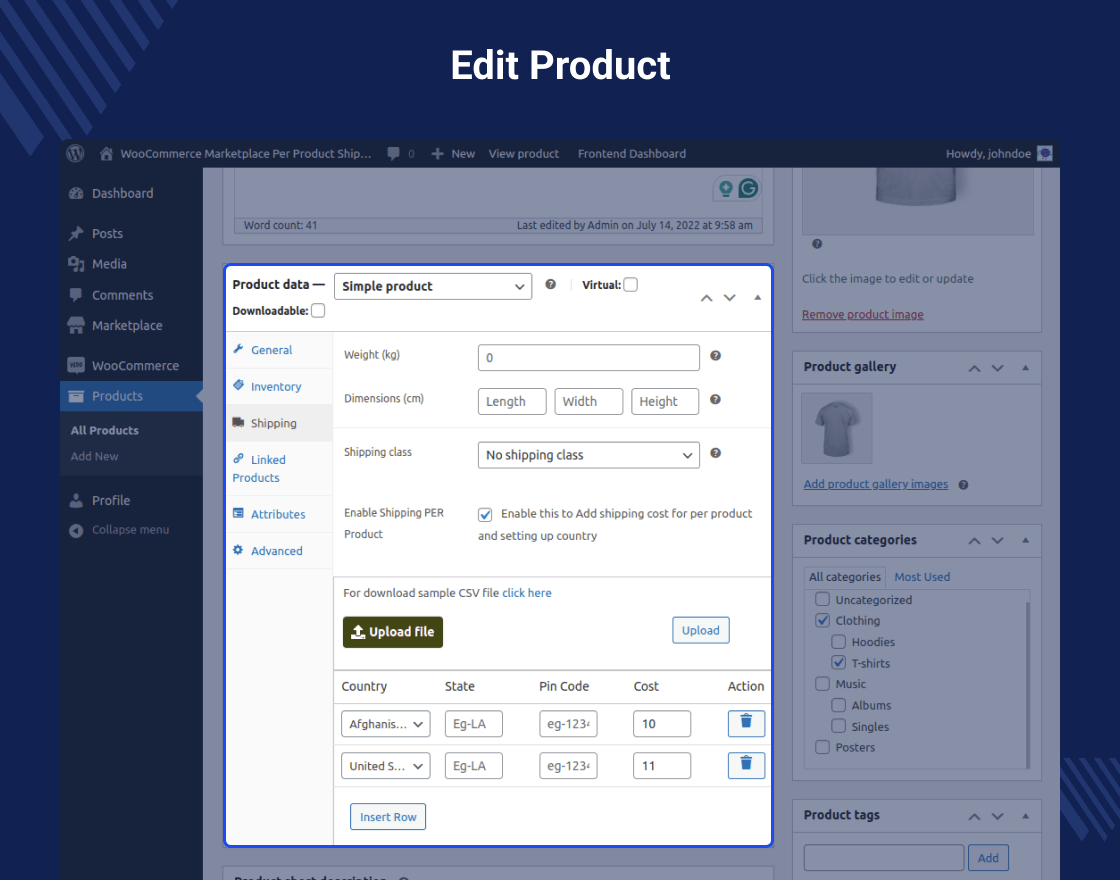Open the No shipping class dropdown
Image resolution: width=1120 pixels, height=880 pixels.
click(x=589, y=455)
